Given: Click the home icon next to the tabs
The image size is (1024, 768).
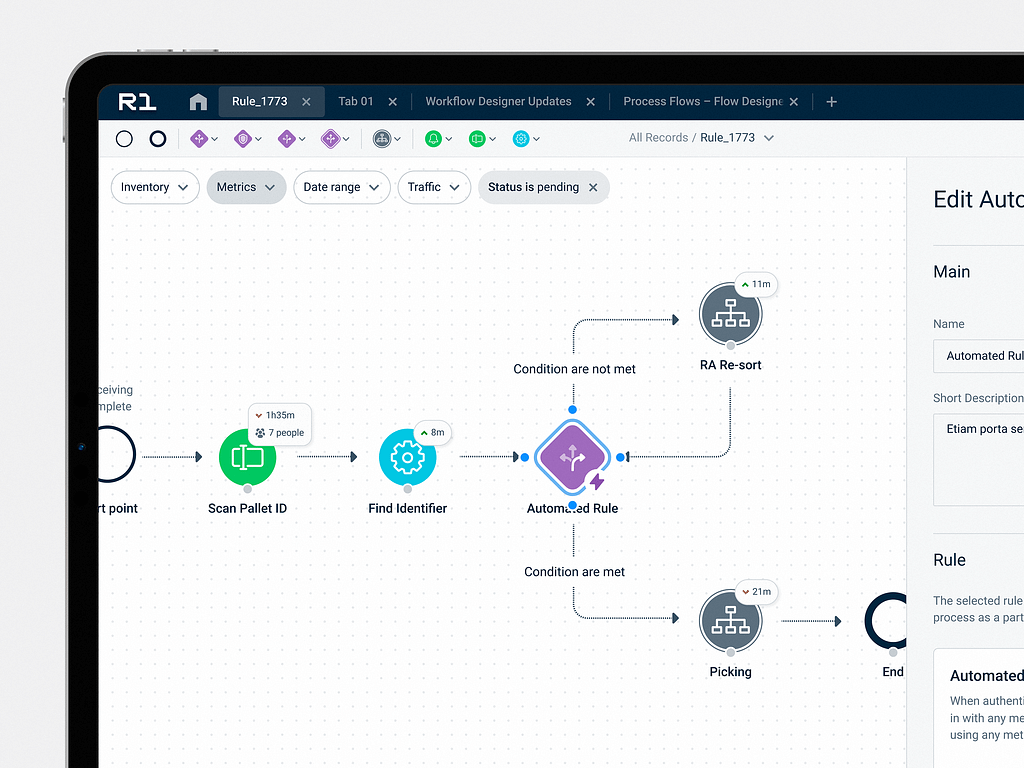Looking at the screenshot, I should coord(197,101).
